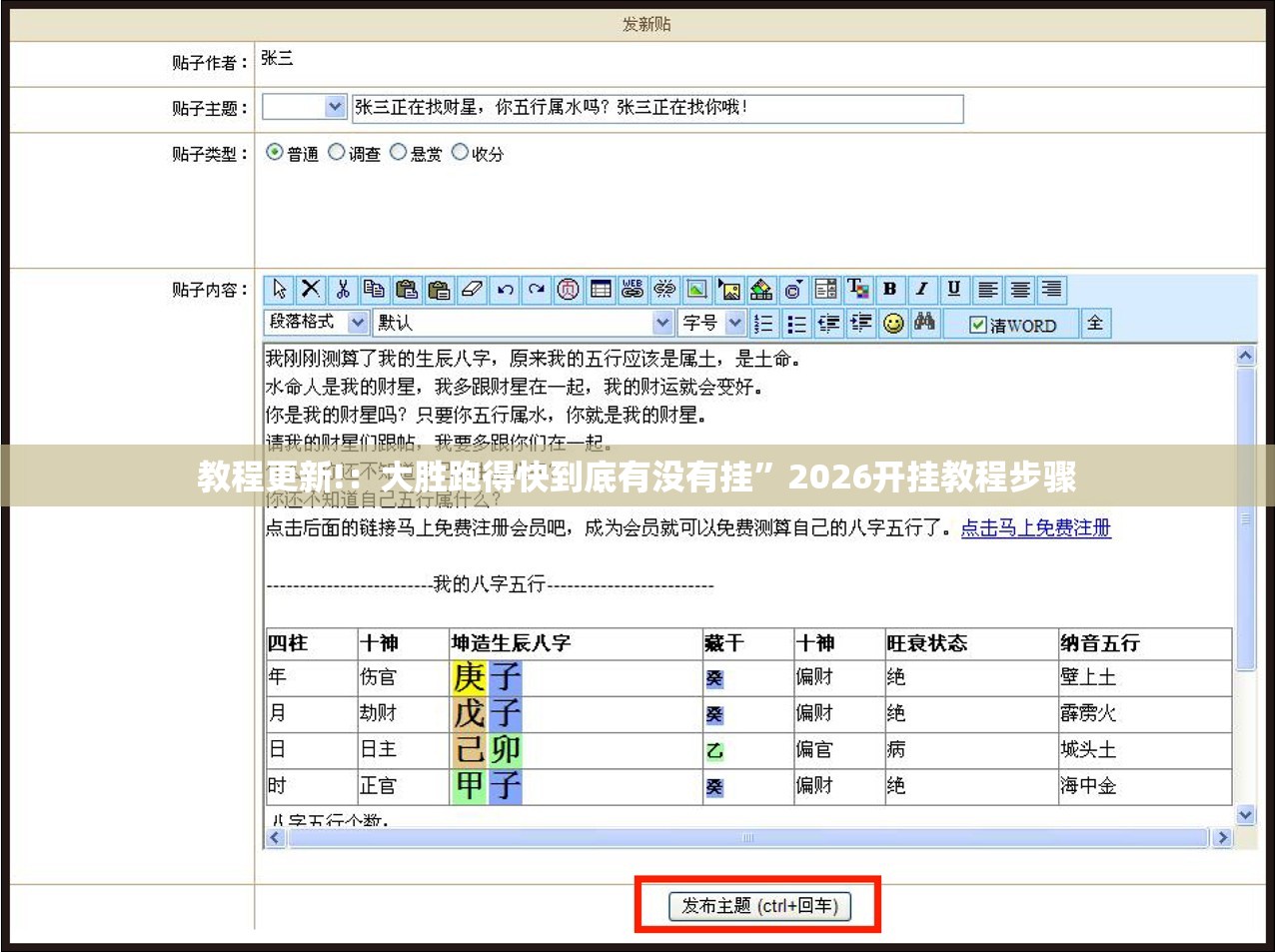Click the scissors cut icon
The height and width of the screenshot is (952, 1275).
click(x=343, y=290)
